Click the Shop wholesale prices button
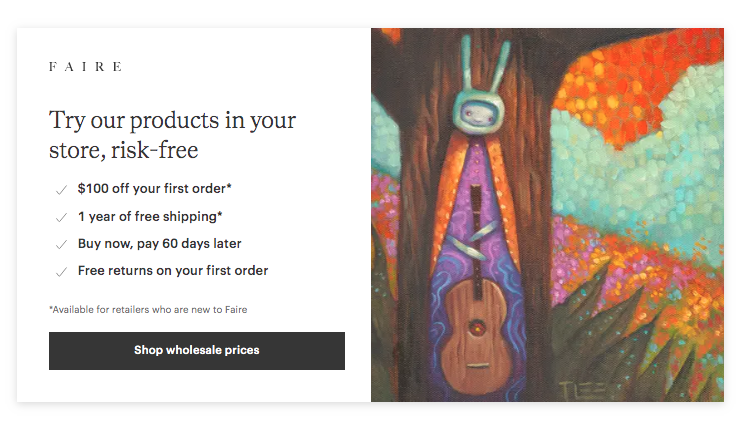This screenshot has width=746, height=436. pyautogui.click(x=196, y=350)
